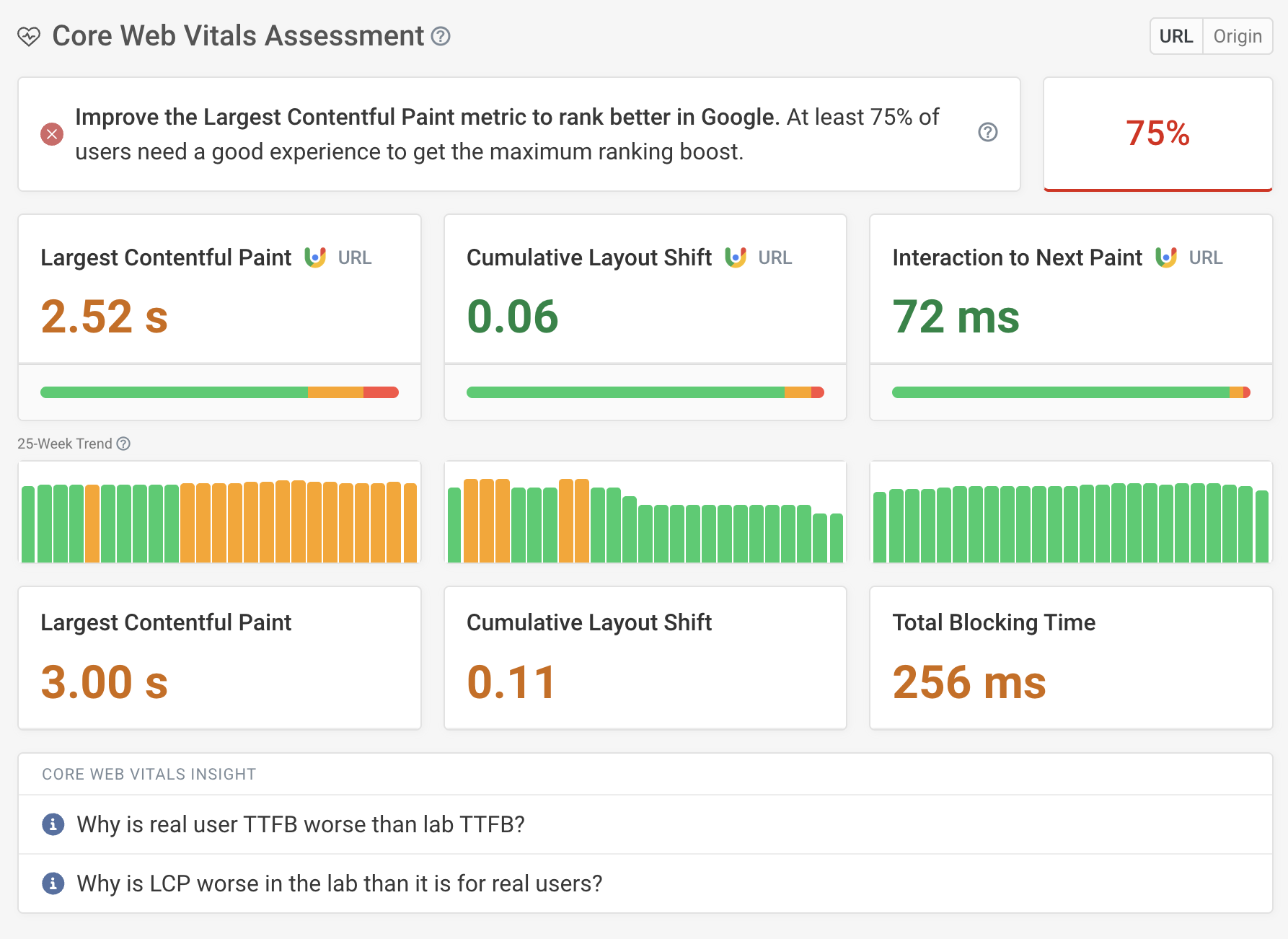Click info icon for the TTFB insight

coord(53,824)
